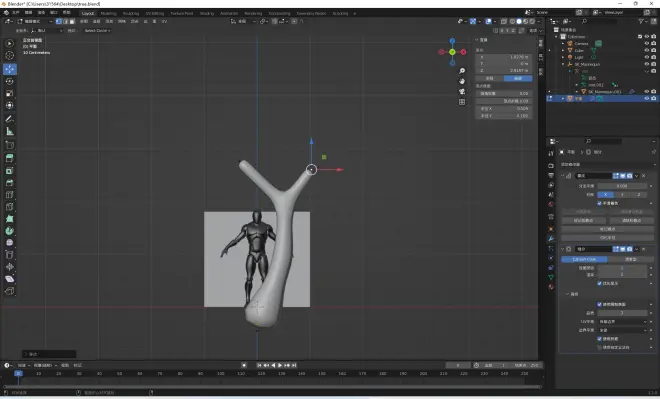This screenshot has width=660, height=399.
Task: Open the Edit Mode selector dropdown
Action: 35,21
